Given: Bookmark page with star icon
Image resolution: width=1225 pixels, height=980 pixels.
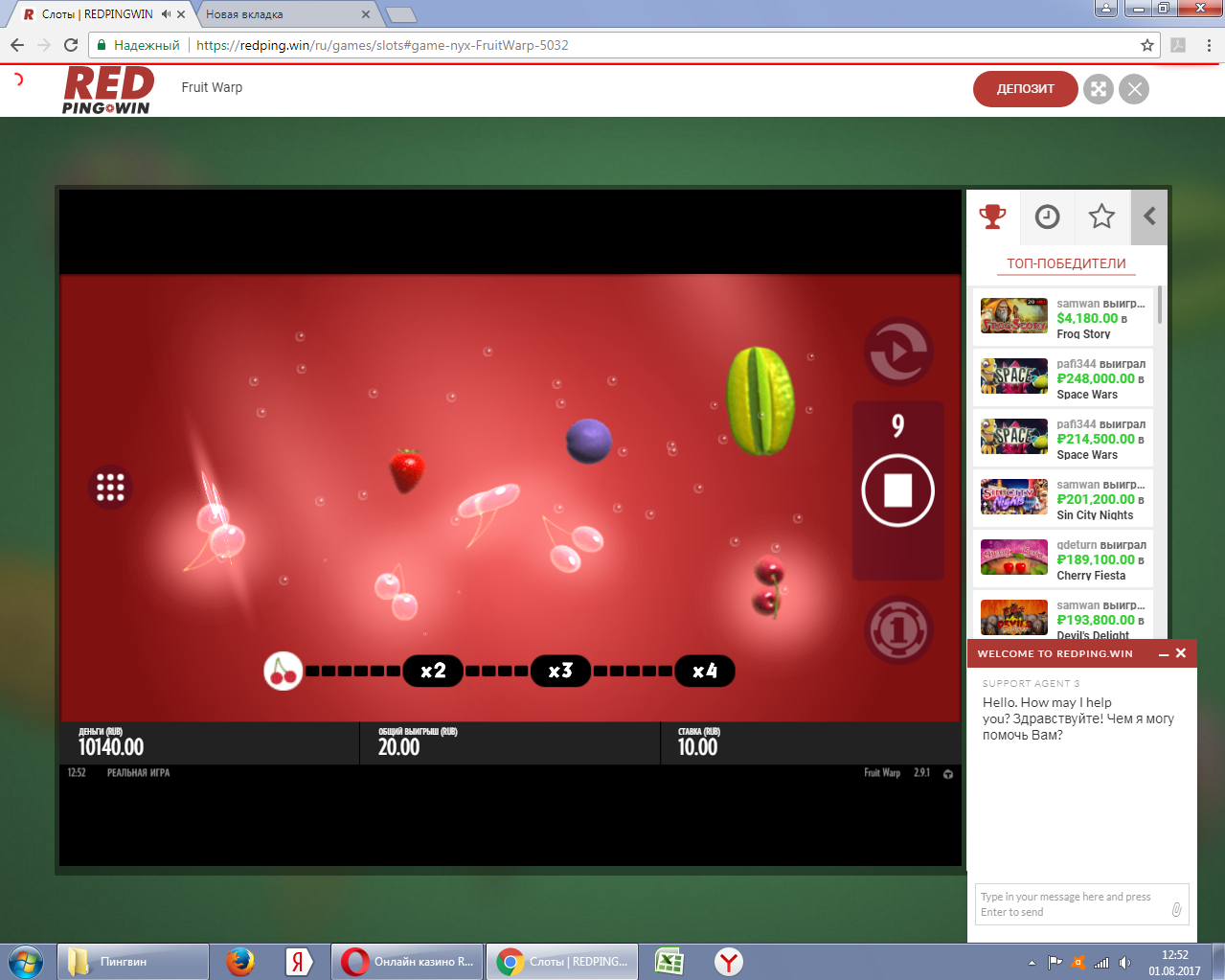Looking at the screenshot, I should click(1147, 45).
